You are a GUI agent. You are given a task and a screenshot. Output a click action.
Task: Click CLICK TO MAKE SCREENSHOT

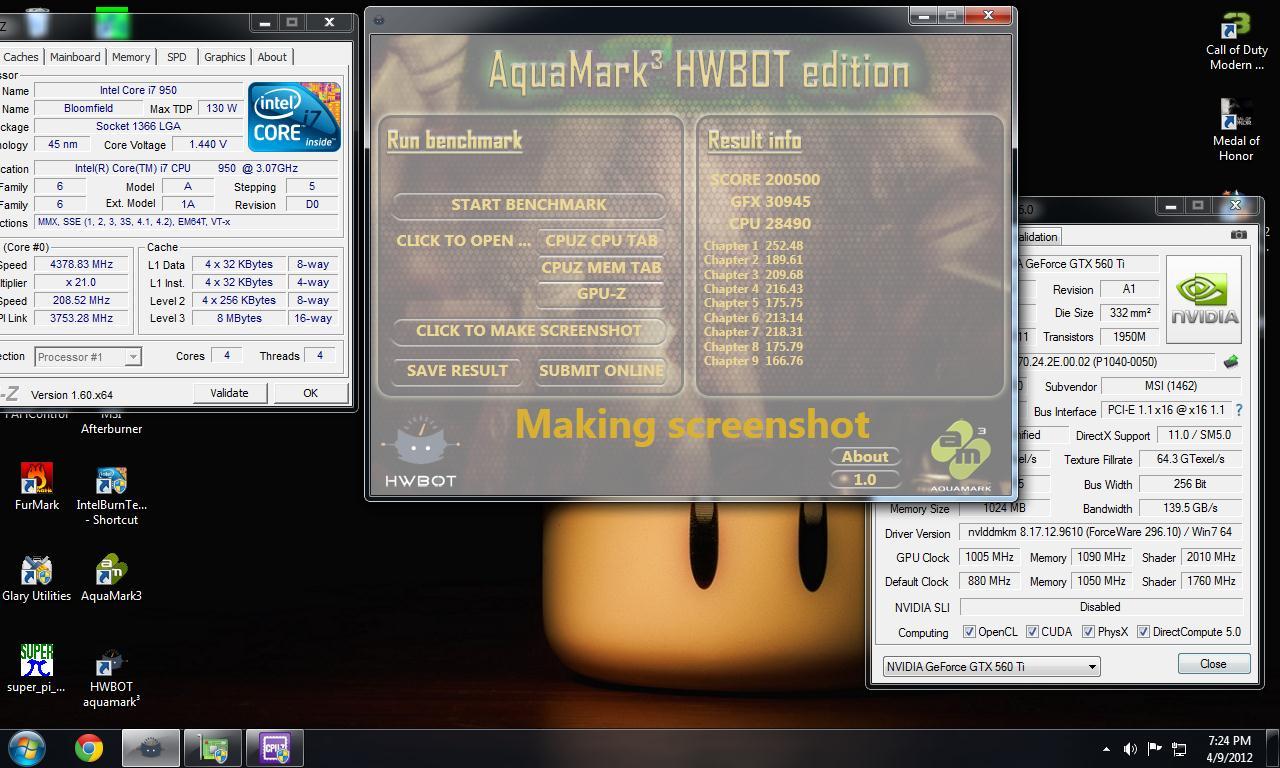click(528, 330)
